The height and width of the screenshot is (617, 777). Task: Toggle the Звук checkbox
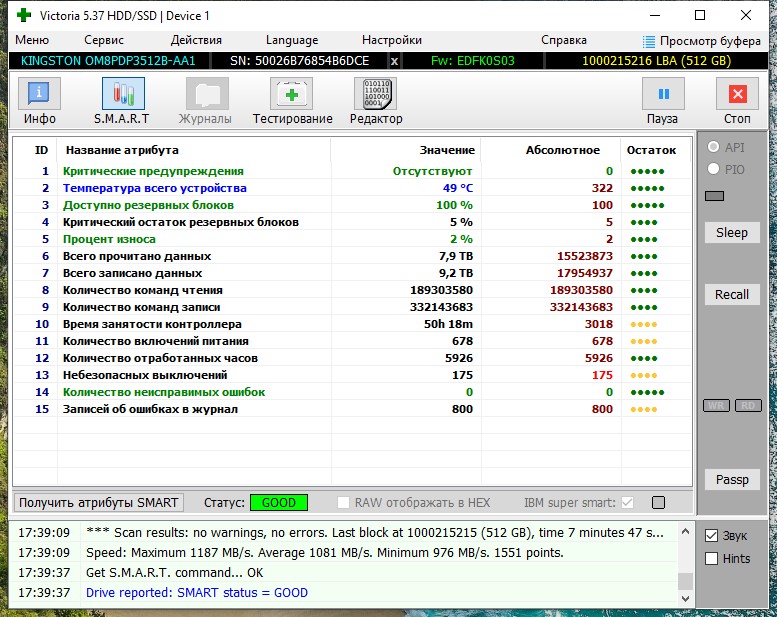[x=711, y=536]
